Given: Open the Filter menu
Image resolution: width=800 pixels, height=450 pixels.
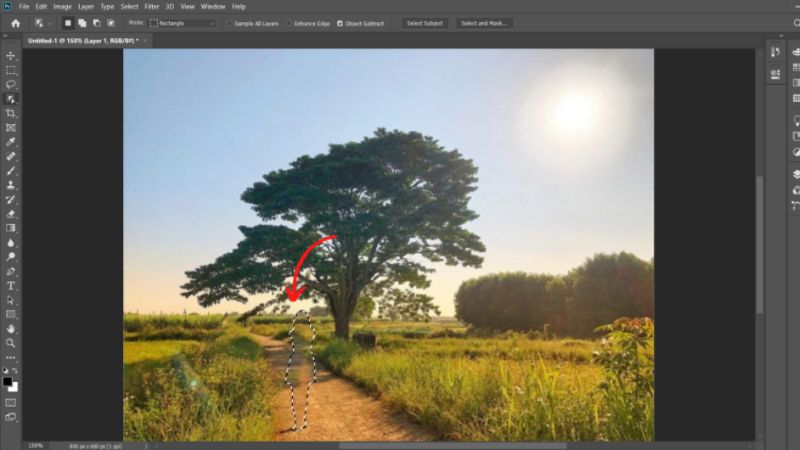Looking at the screenshot, I should point(152,7).
